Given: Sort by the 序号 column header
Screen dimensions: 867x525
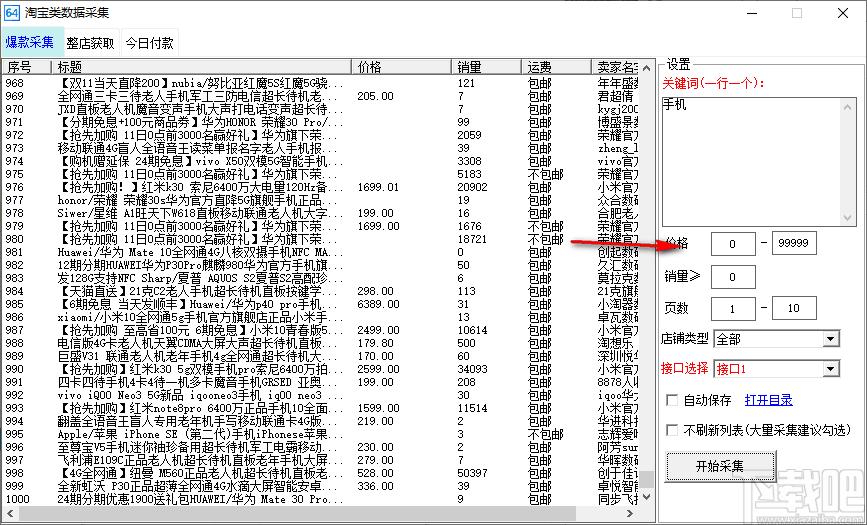Looking at the screenshot, I should 26,67.
